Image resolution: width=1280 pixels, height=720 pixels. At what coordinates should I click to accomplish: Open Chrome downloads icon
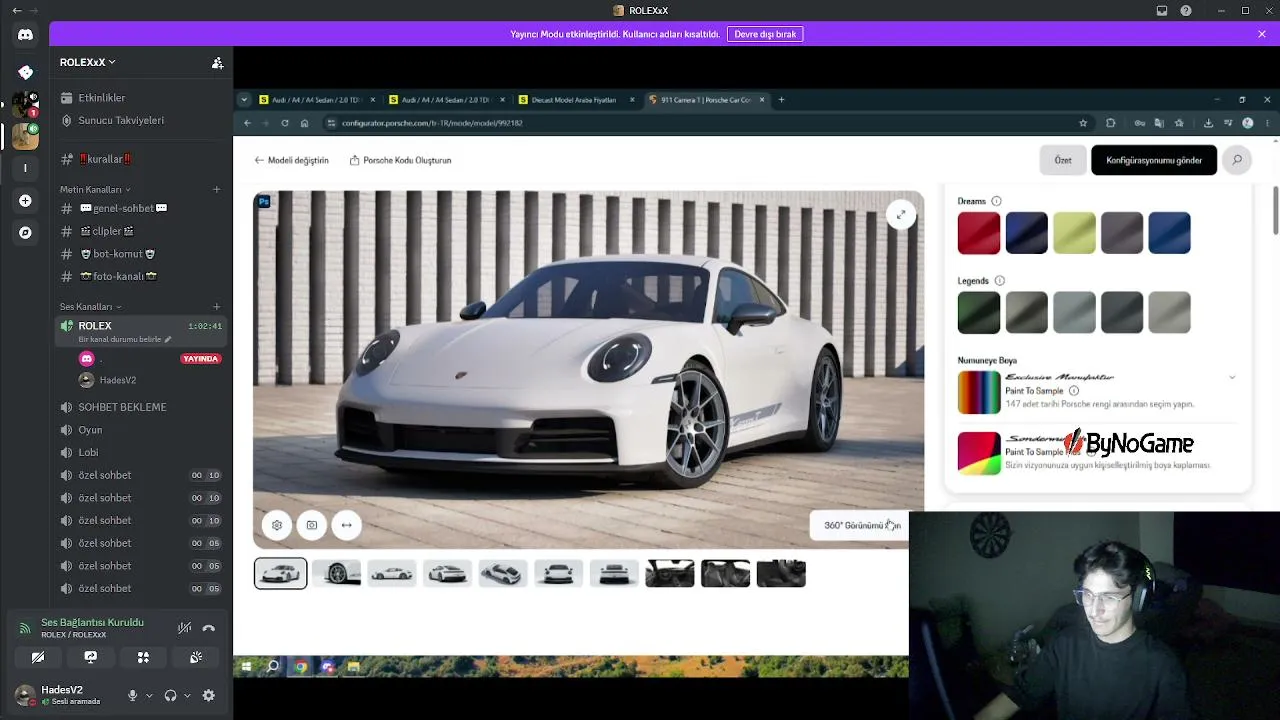tap(1208, 123)
